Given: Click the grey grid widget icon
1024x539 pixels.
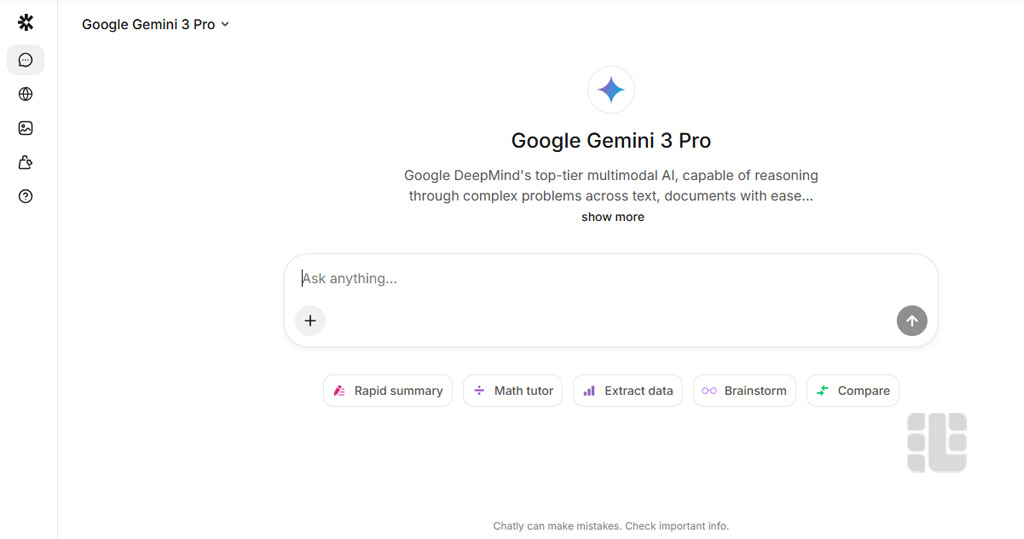Looking at the screenshot, I should 937,442.
